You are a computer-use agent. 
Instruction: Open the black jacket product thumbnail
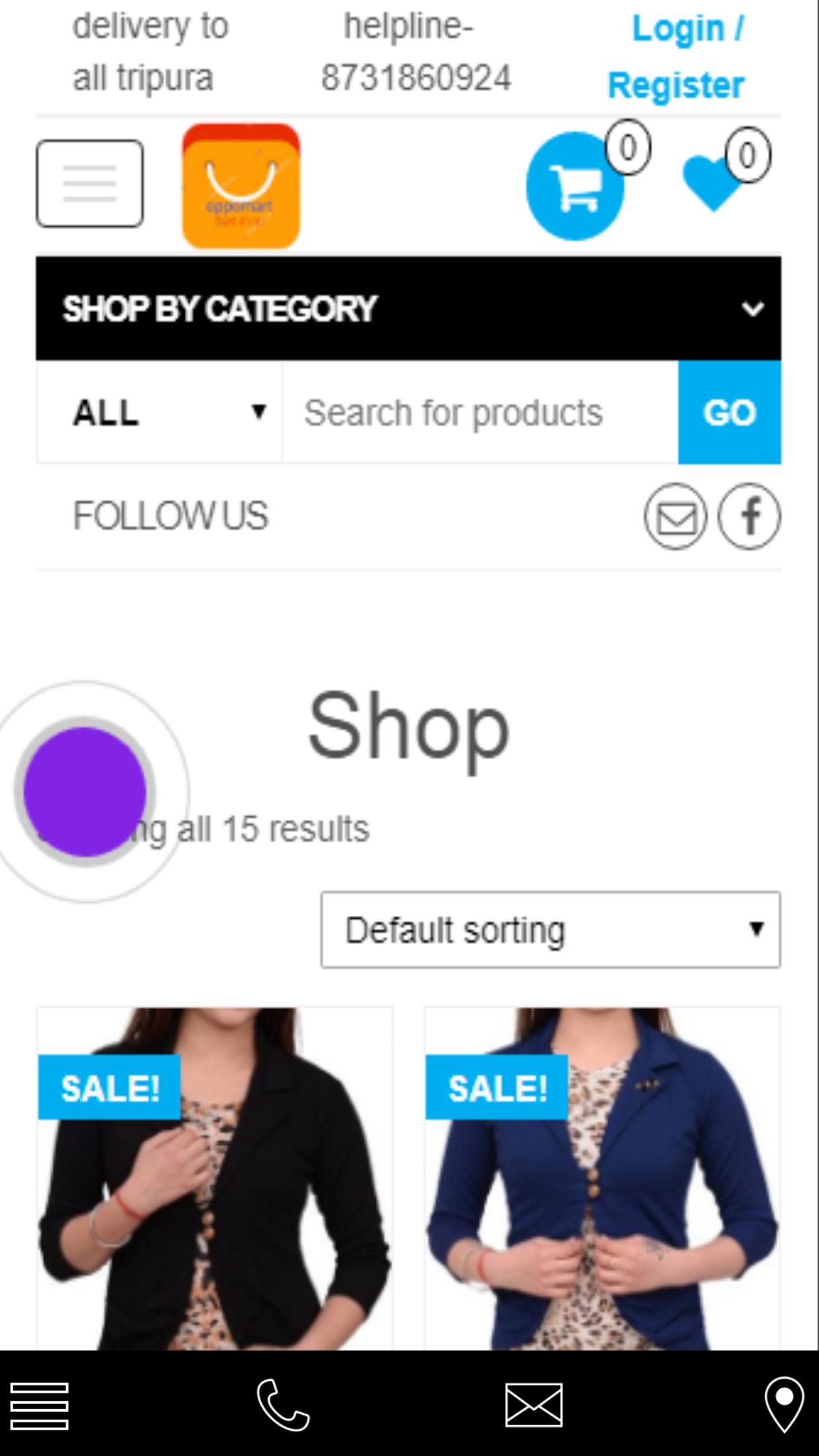[x=215, y=1178]
